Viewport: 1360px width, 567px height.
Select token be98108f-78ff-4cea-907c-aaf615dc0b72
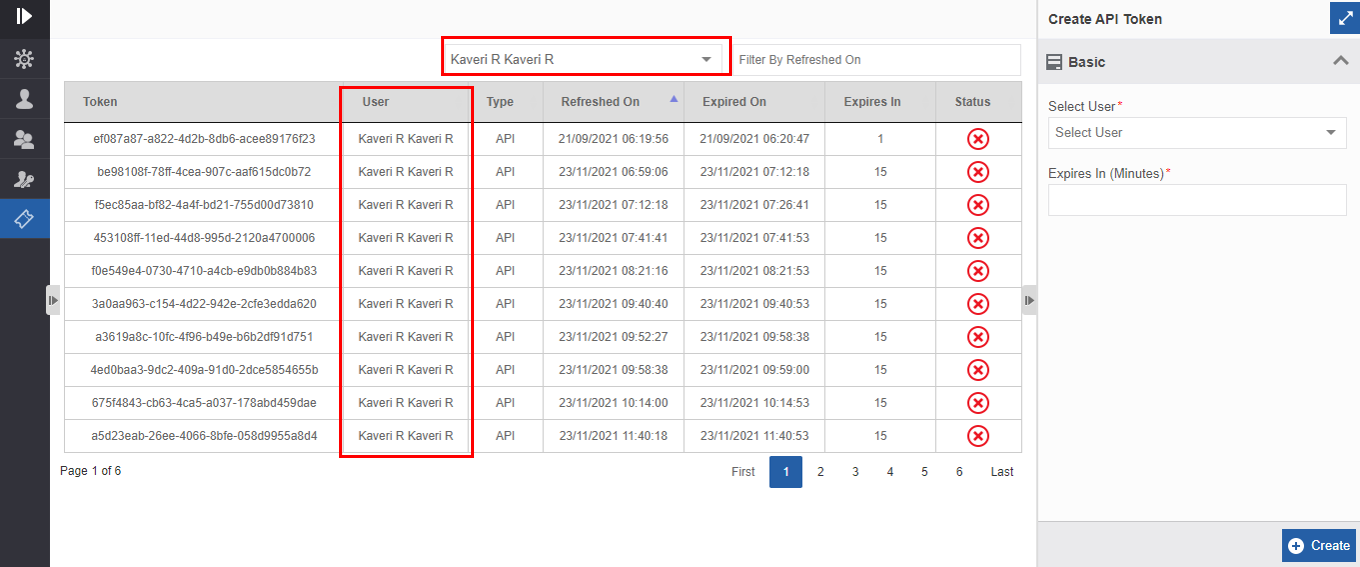coord(204,172)
